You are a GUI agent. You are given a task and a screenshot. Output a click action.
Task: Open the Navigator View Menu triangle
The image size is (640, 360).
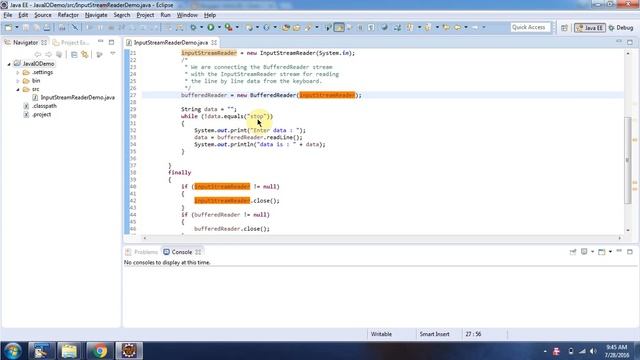pos(113,54)
